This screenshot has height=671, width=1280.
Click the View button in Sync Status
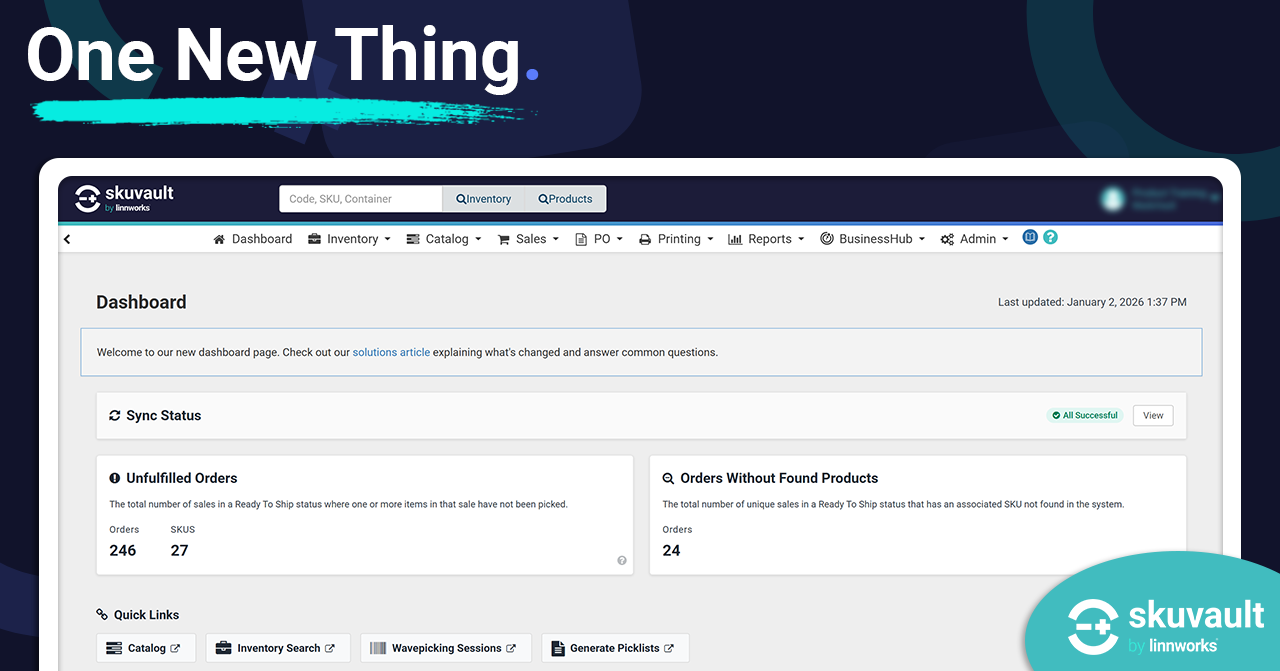coord(1153,416)
